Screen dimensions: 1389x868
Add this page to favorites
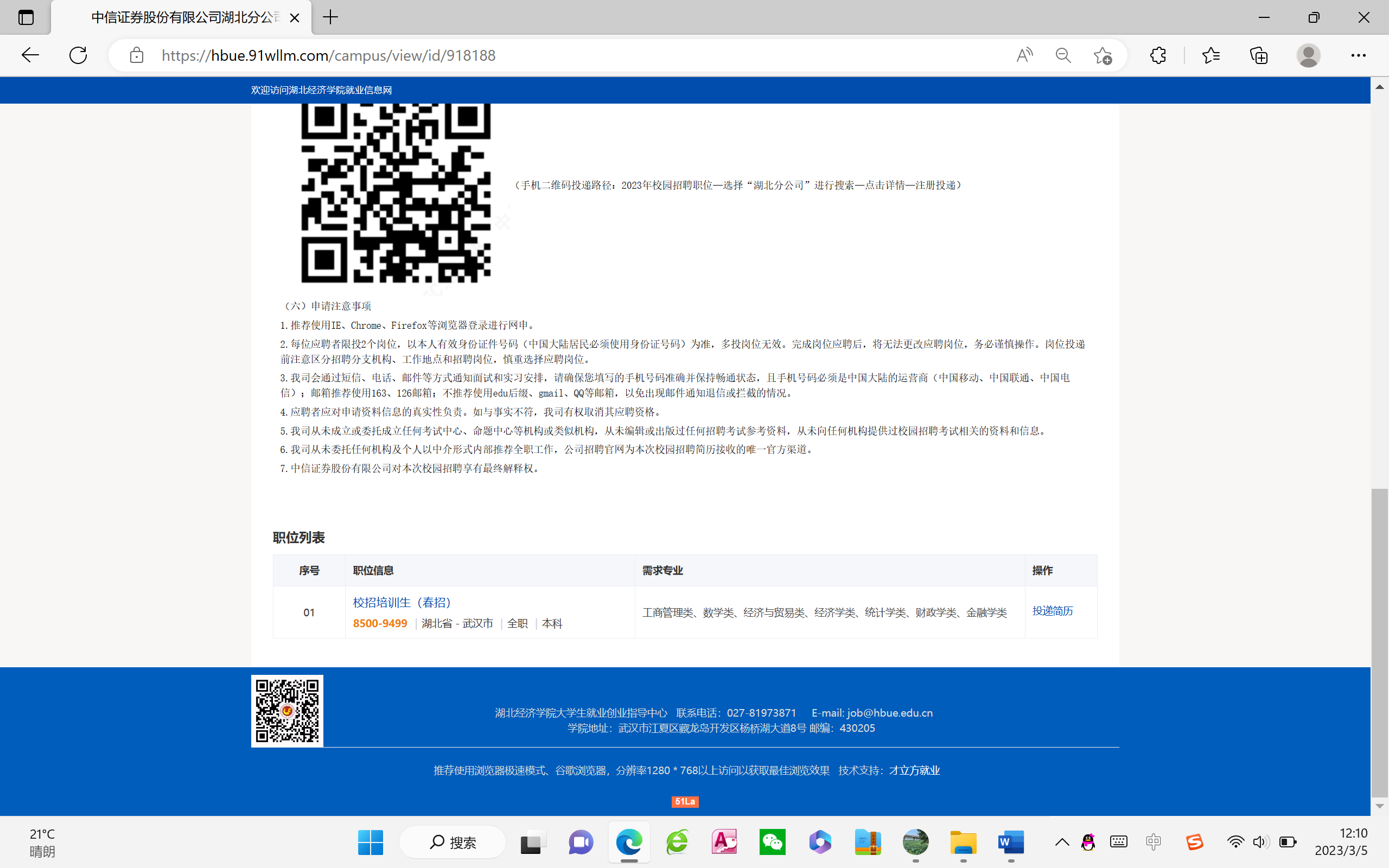pyautogui.click(x=1102, y=55)
